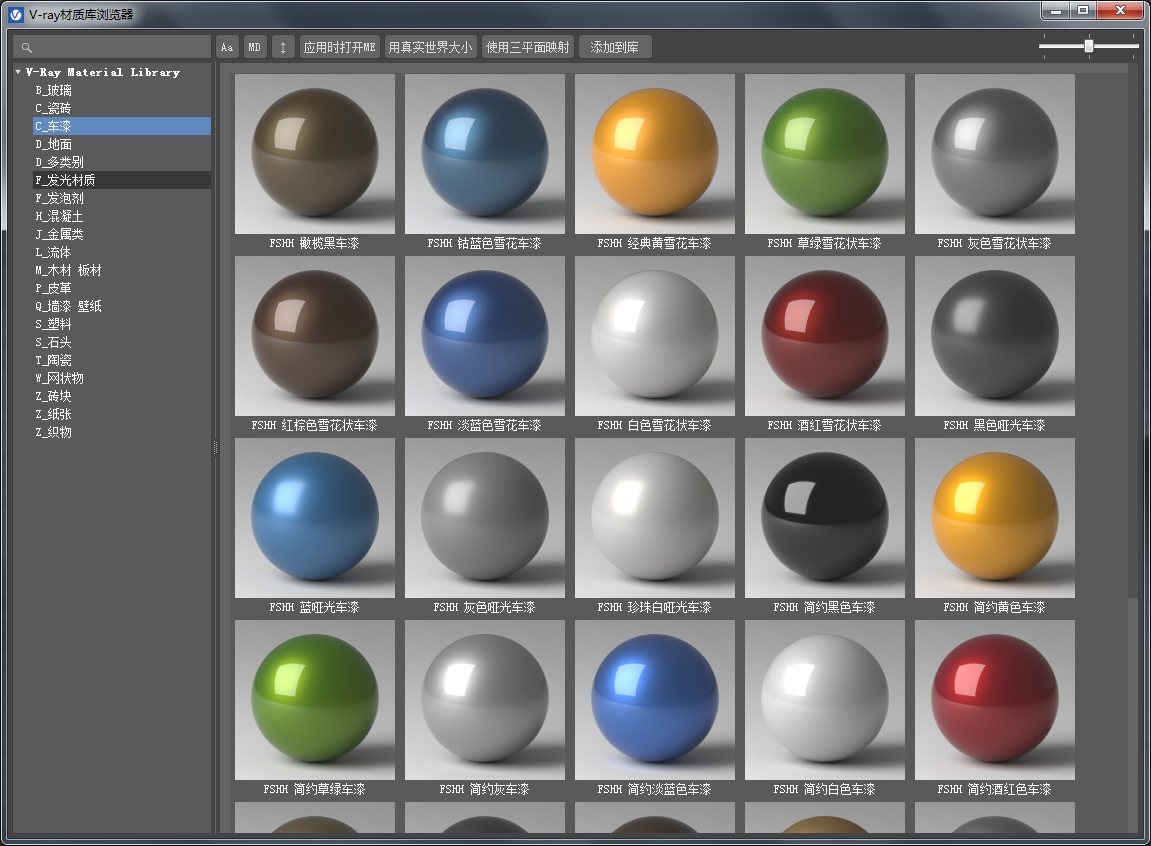Select the FSHH 淡蓝色雪花车漆 material thumbnail
The image size is (1151, 846).
[x=485, y=336]
